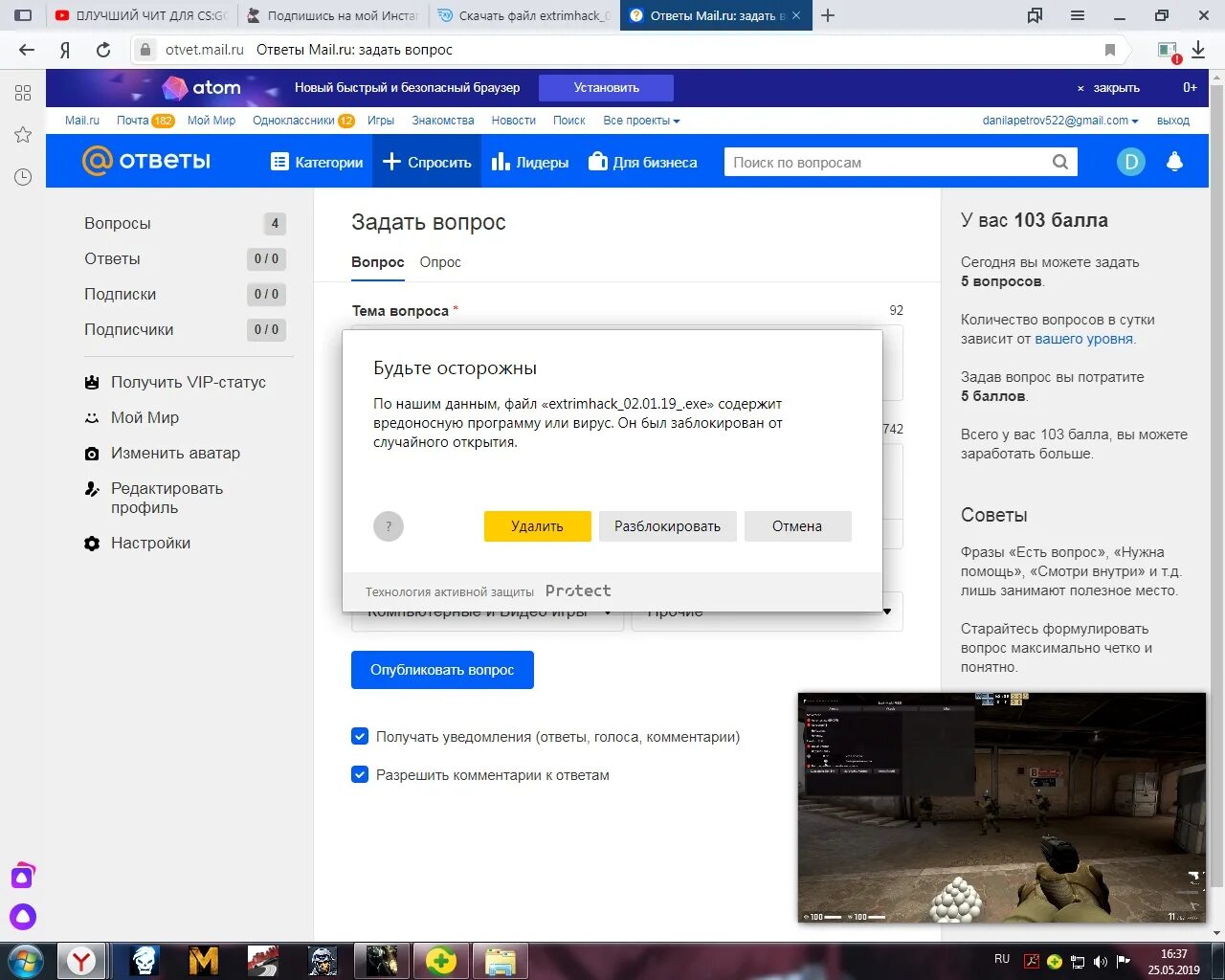Screen dimensions: 1225x980
Task: Open the Компьютерные и Видео игры category dropdown
Action: tap(487, 612)
